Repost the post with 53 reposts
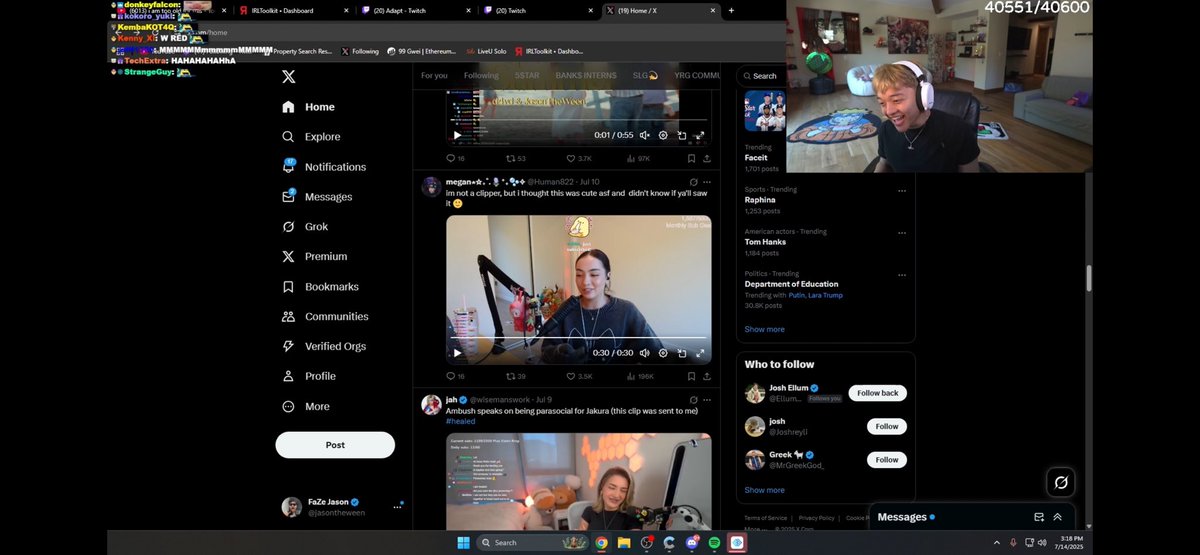This screenshot has height=555, width=1200. point(516,158)
